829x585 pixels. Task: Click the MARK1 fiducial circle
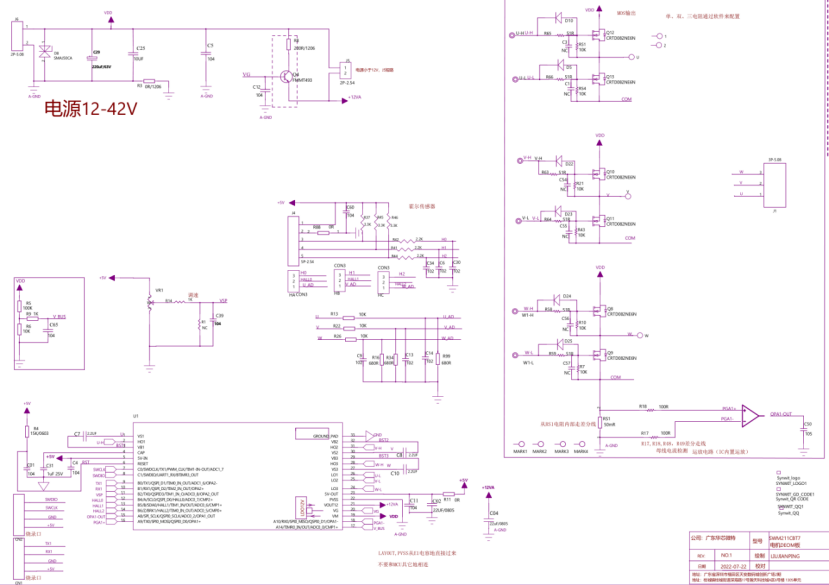[520, 443]
